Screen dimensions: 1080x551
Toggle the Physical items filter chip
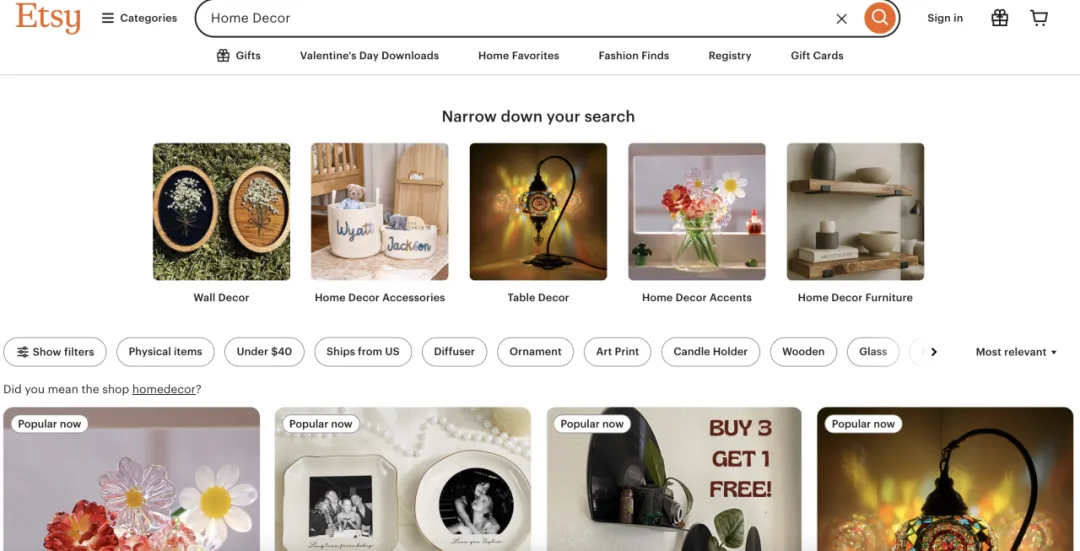(x=165, y=352)
